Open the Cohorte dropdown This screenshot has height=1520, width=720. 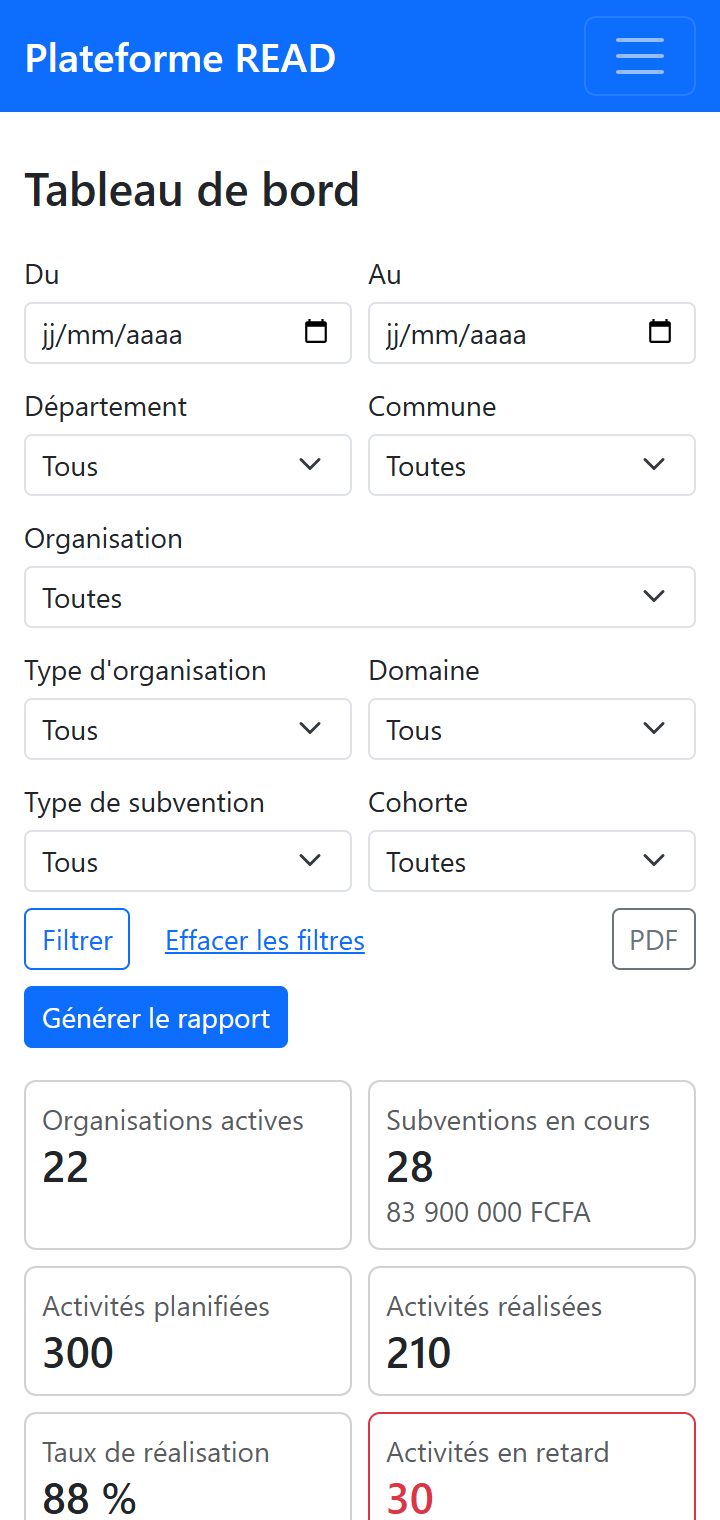pos(532,861)
